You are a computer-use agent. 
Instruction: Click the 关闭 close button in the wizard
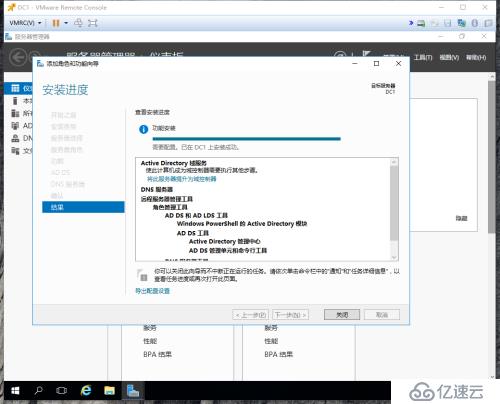coord(342,315)
